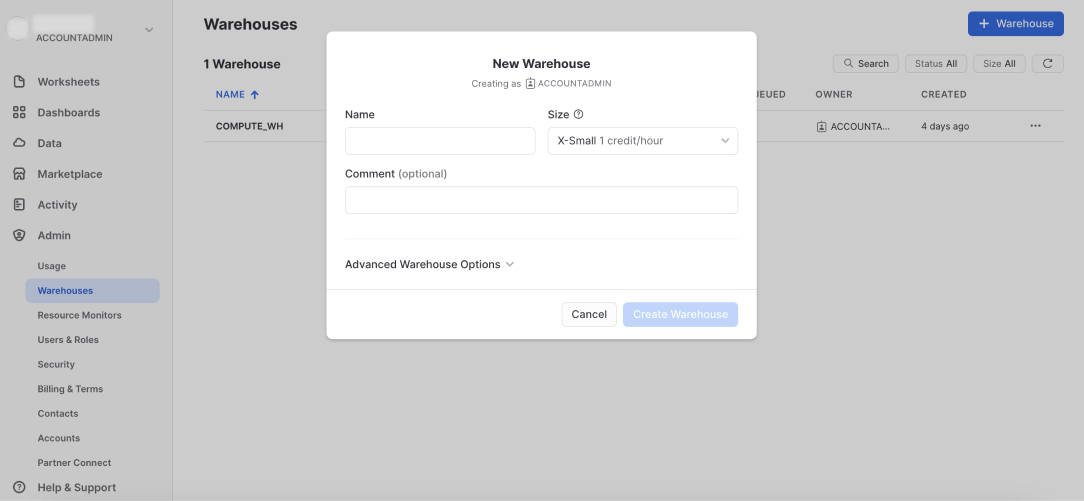Viewport: 1084px width, 501px height.
Task: Open Users & Roles in sidebar
Action: 68,340
